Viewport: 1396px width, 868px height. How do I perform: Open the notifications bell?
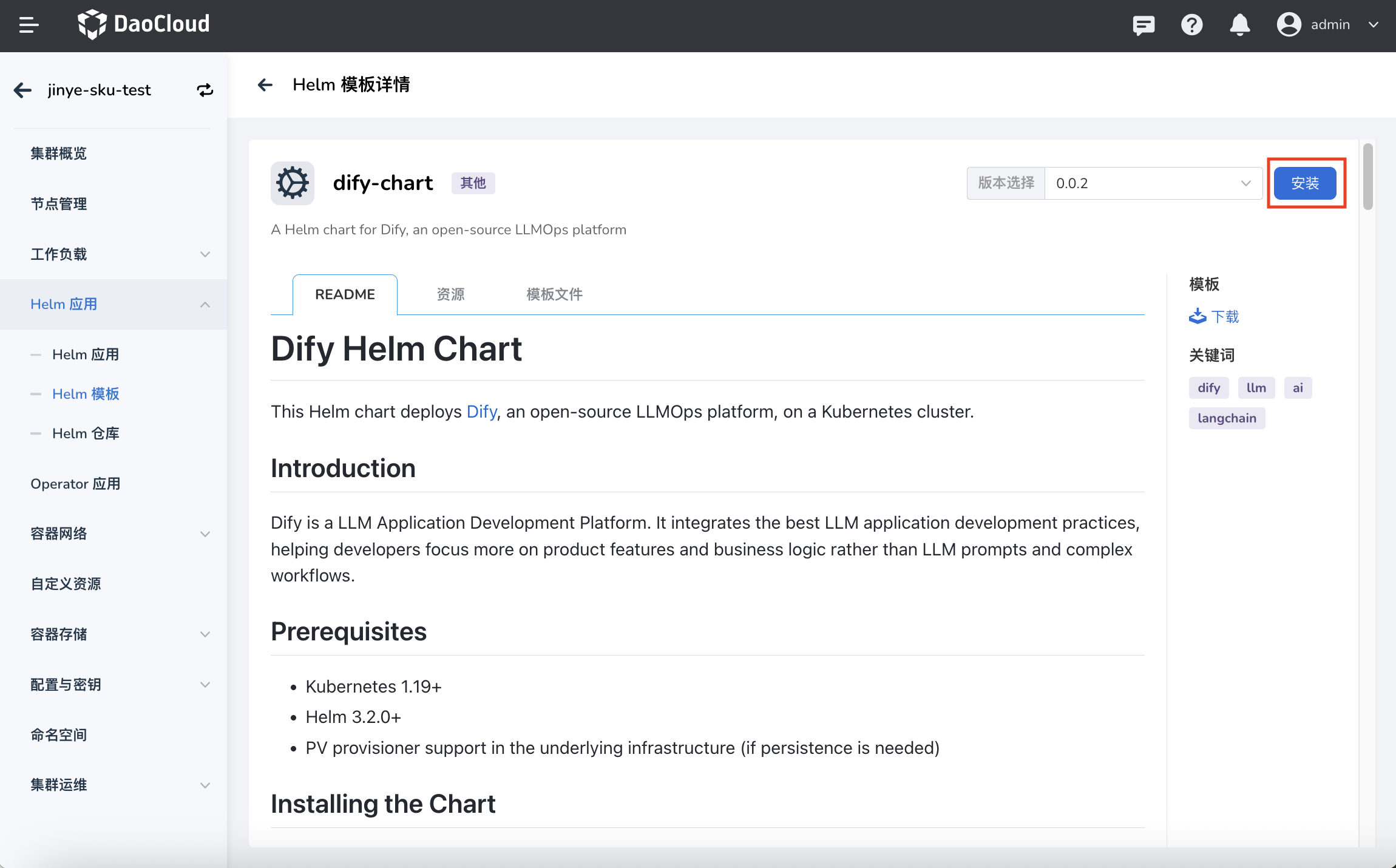[x=1239, y=25]
